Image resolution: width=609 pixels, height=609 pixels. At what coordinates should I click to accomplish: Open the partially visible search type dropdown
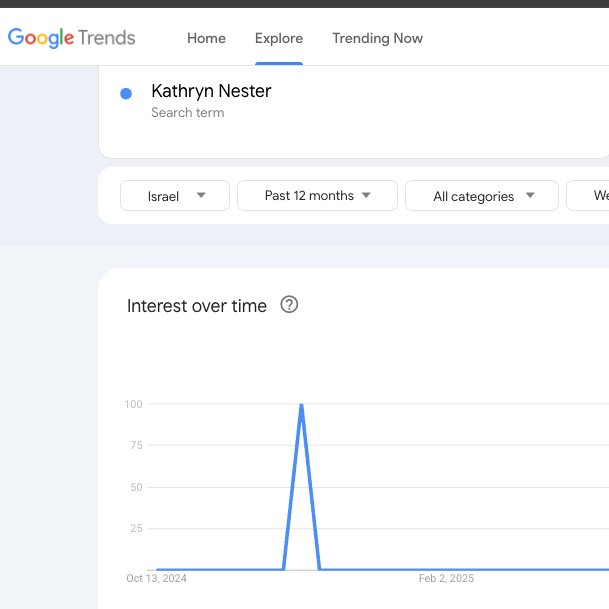pos(590,196)
